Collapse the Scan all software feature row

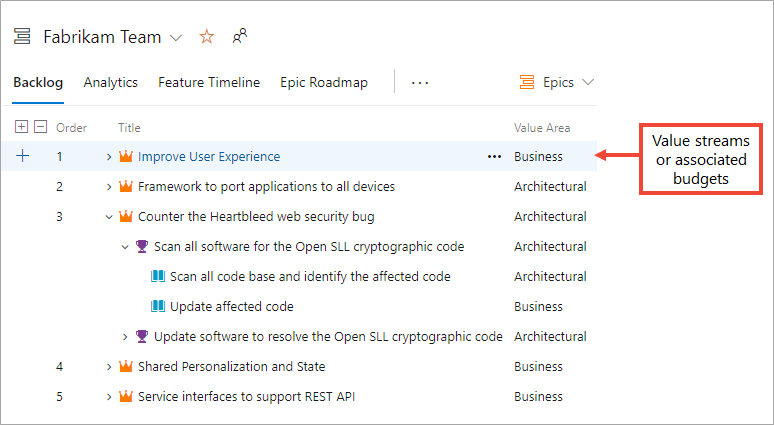click(x=126, y=247)
